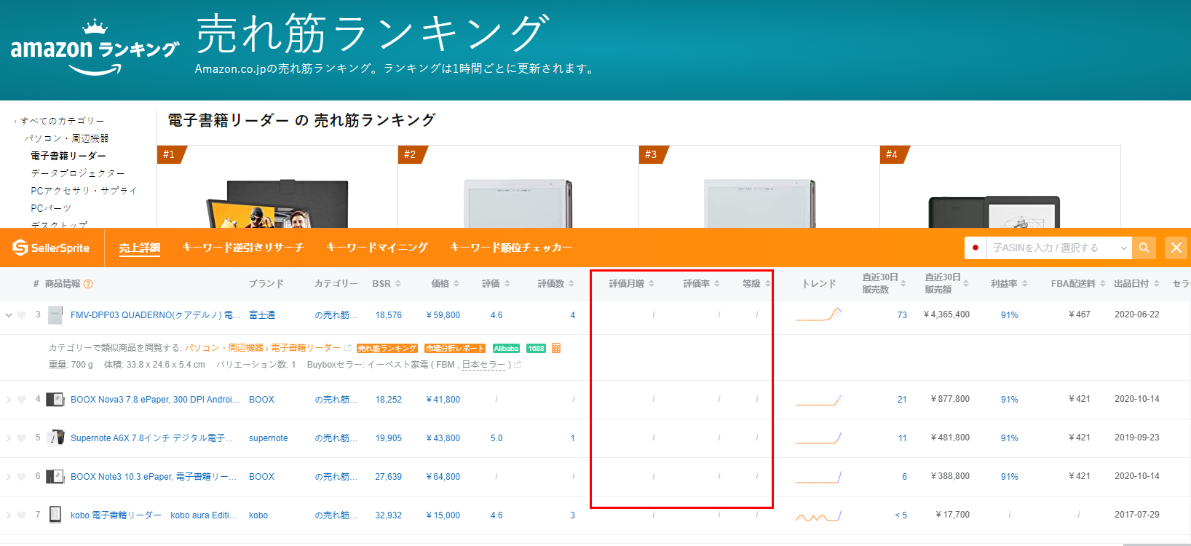This screenshot has width=1191, height=546.
Task: Expand the kobo row details
Action: pos(9,515)
